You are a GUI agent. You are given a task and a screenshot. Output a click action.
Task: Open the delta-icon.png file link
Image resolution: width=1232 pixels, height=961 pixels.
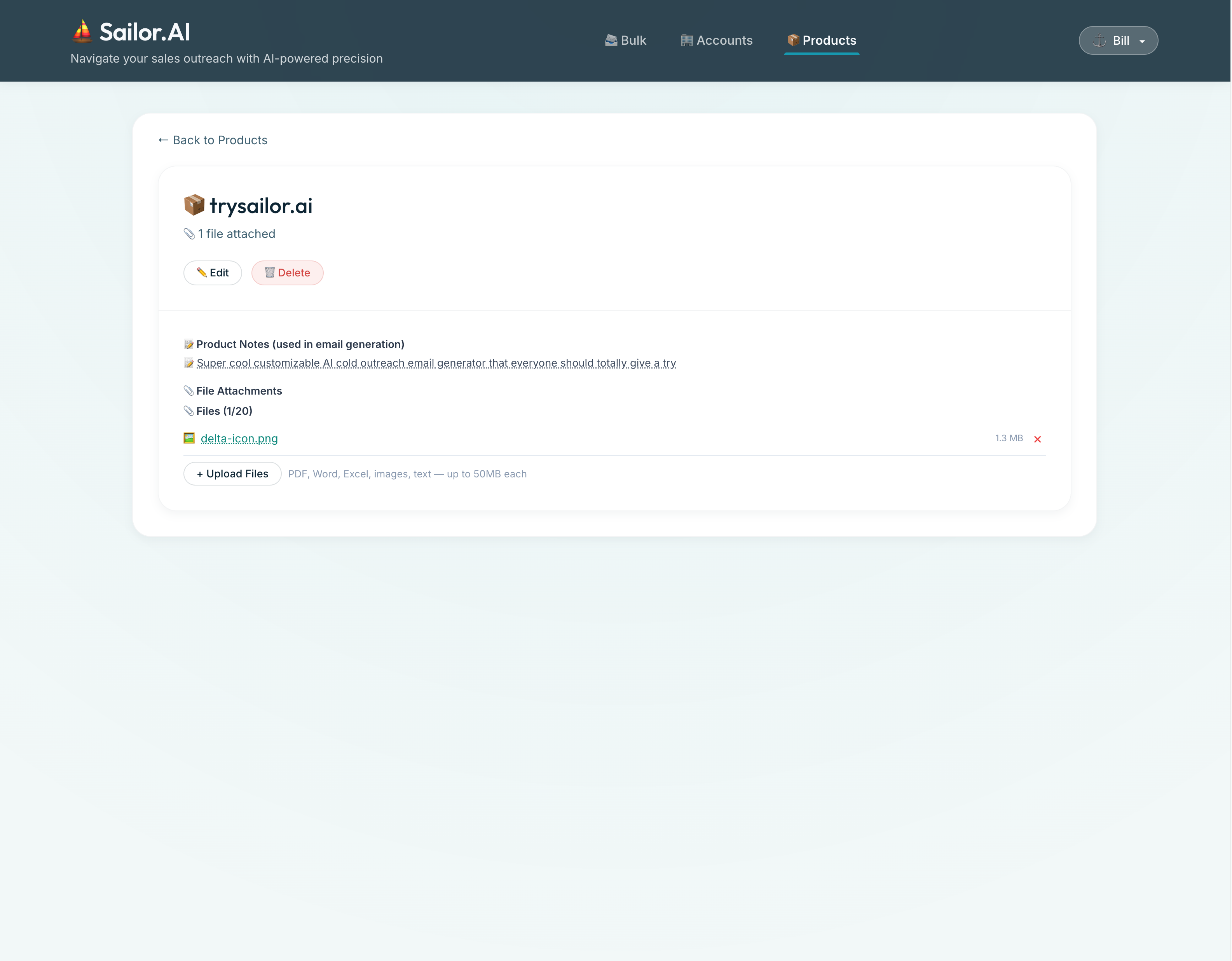239,439
